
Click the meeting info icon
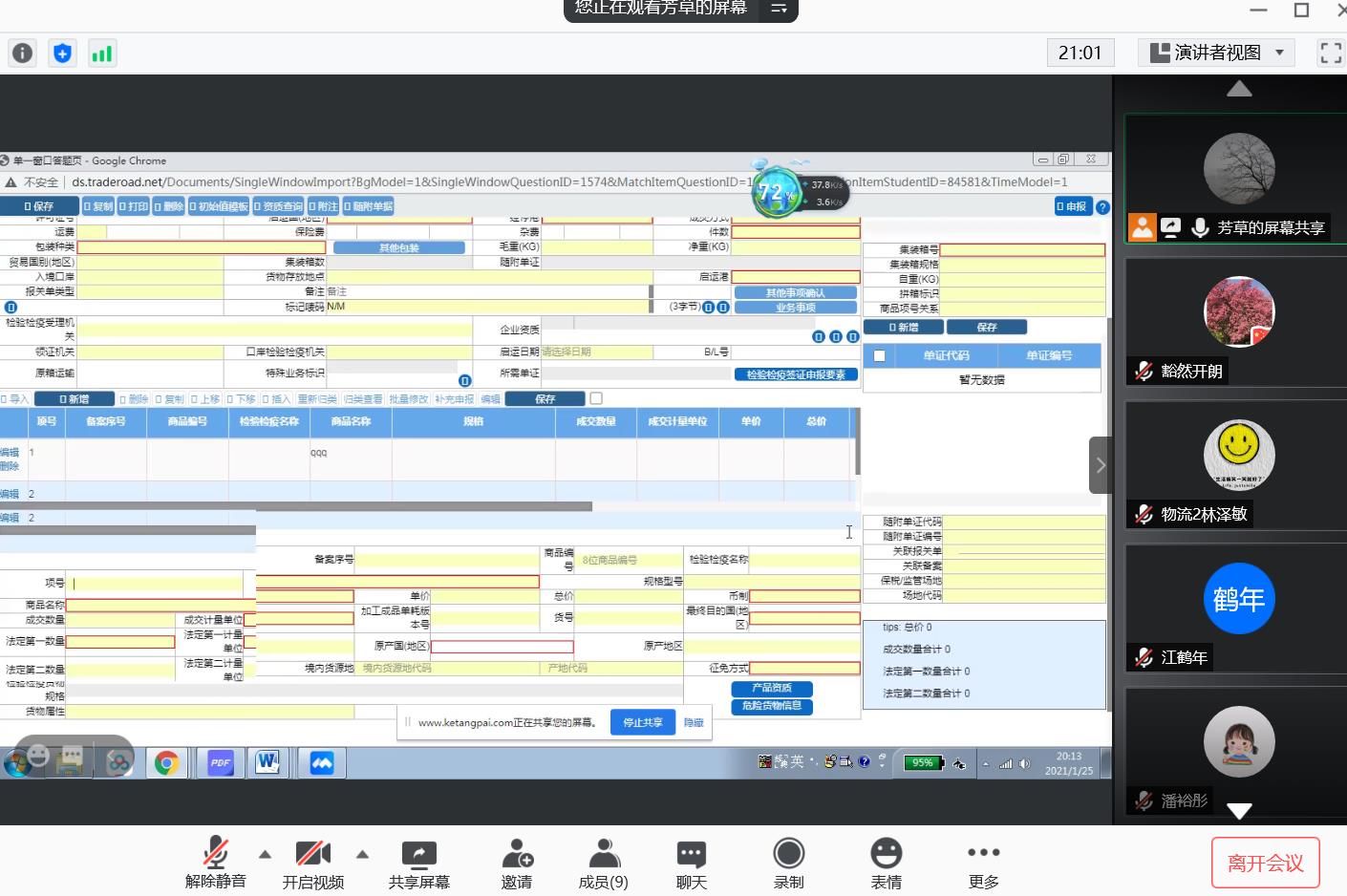22,53
